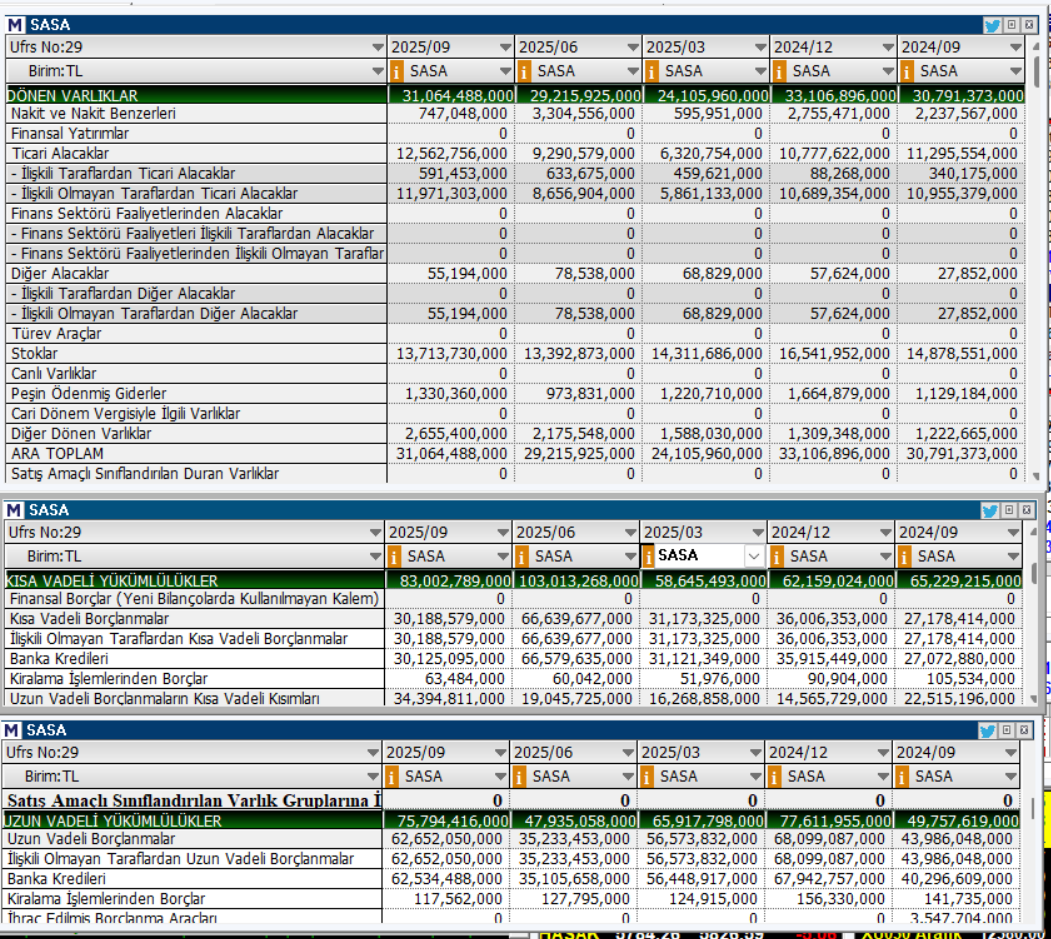Click the Twitter icon in the middle SASA window
This screenshot has width=1051, height=939.
[x=990, y=510]
